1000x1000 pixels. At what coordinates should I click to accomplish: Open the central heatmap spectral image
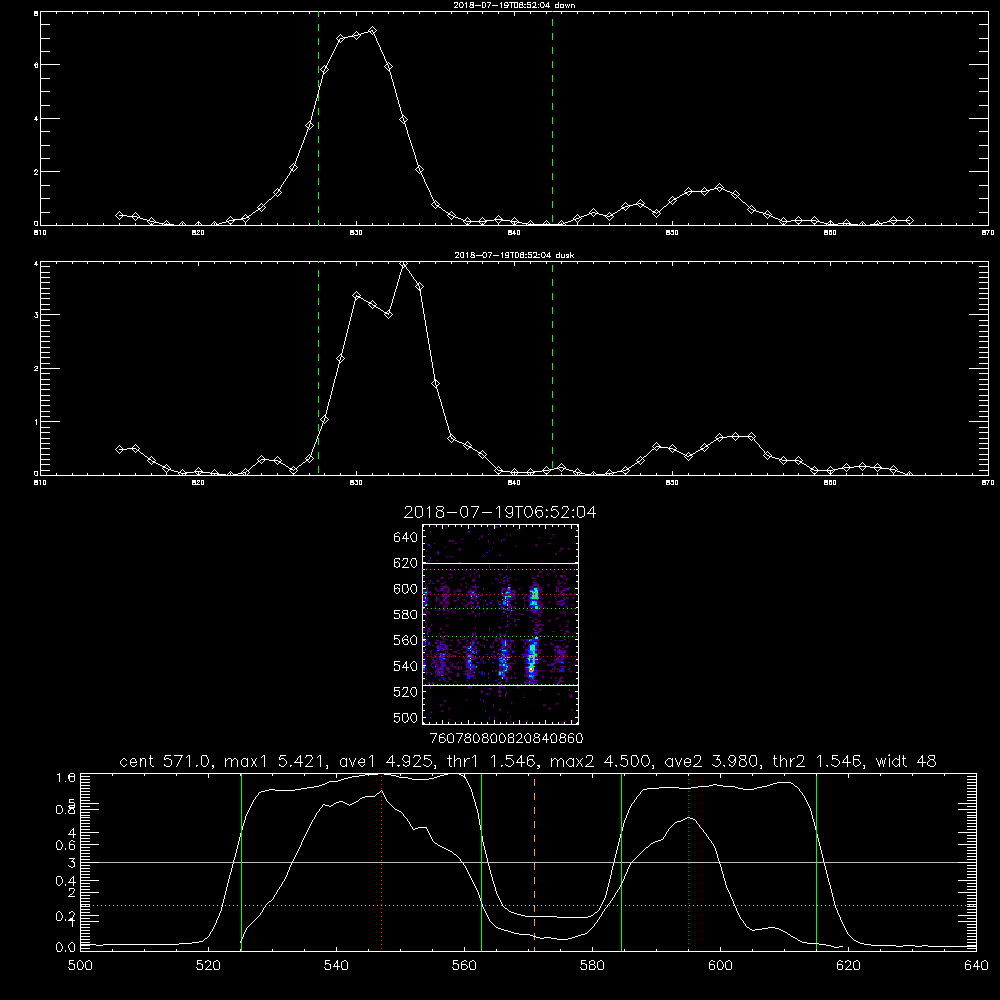(x=501, y=624)
